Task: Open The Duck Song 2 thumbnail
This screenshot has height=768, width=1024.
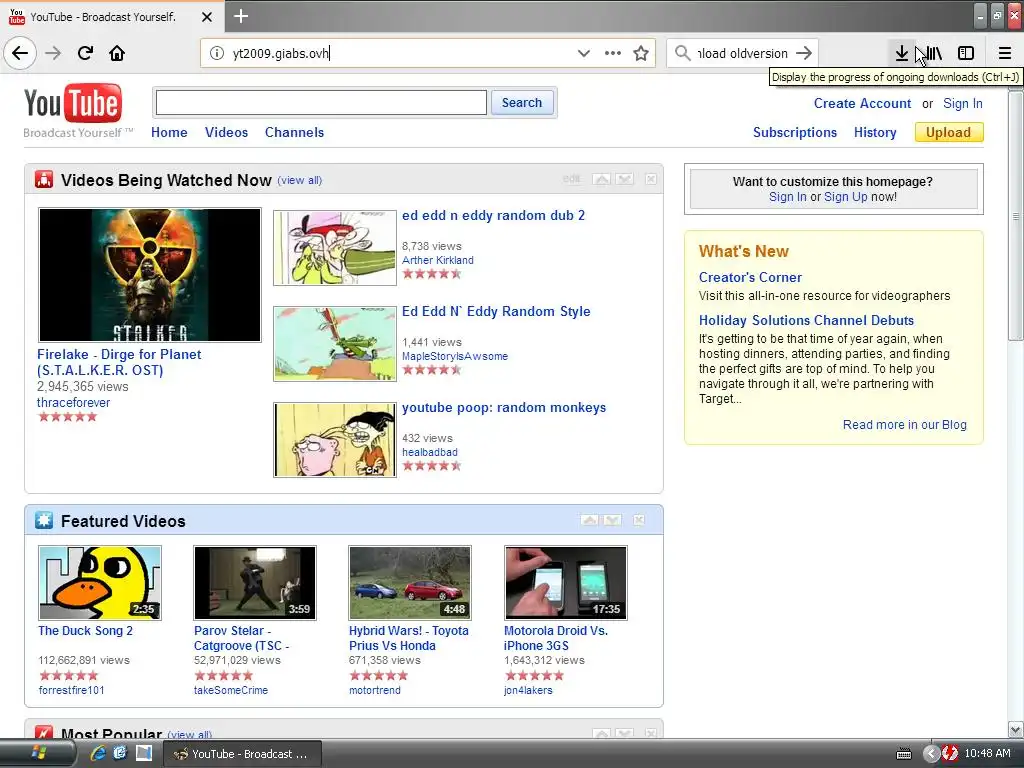Action: pos(100,583)
